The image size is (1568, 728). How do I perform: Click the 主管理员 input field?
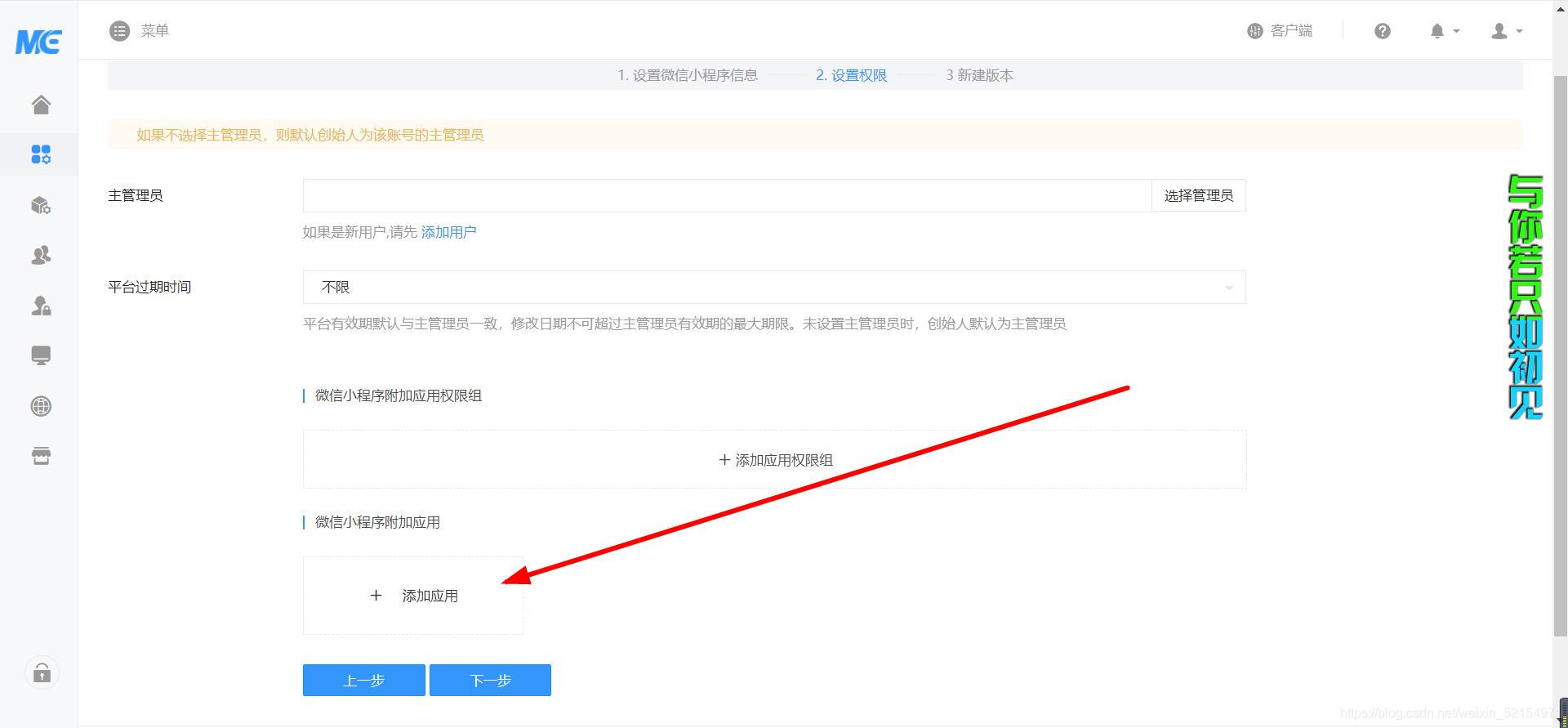(x=727, y=195)
